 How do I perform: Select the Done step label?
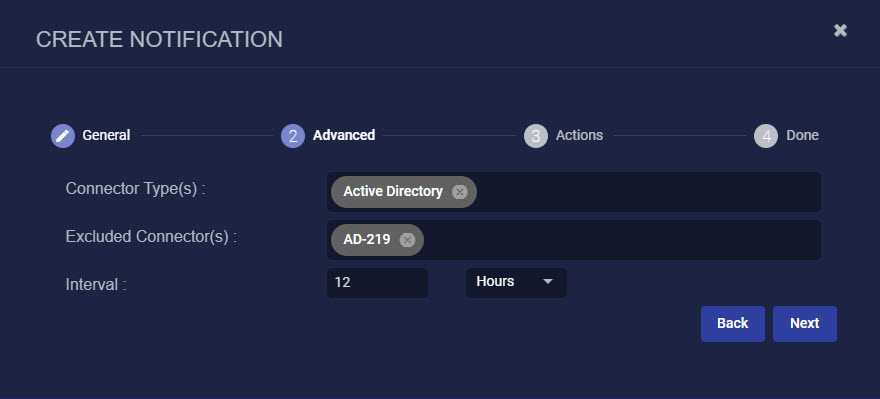tap(803, 135)
